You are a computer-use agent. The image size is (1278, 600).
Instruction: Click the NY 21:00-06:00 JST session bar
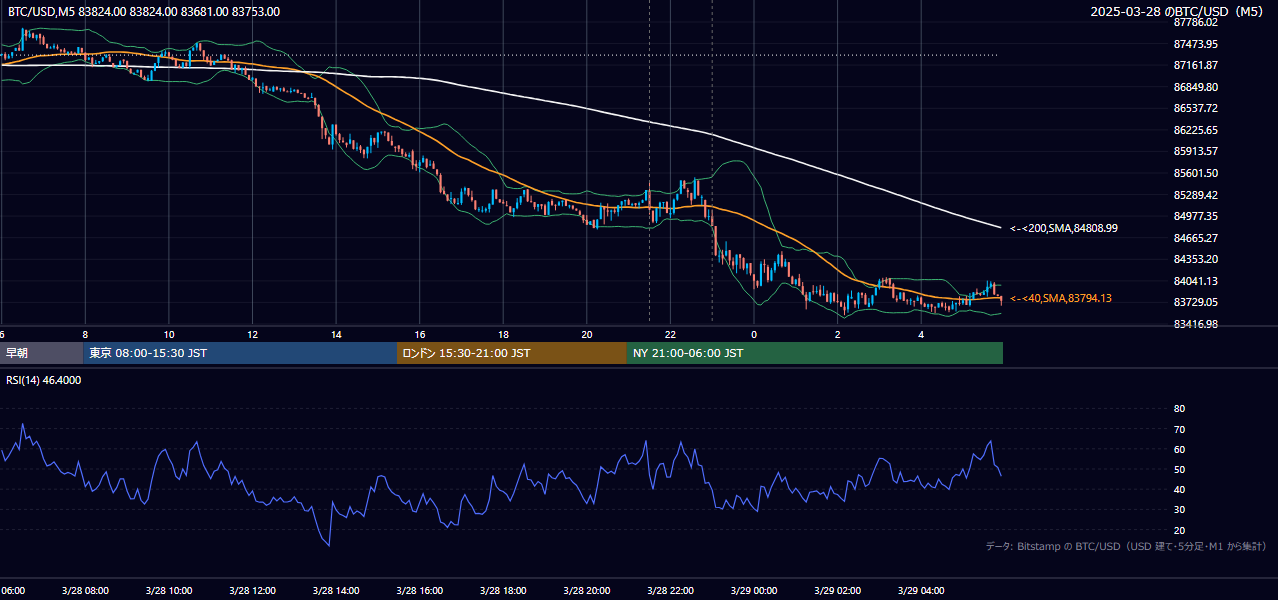pos(815,353)
